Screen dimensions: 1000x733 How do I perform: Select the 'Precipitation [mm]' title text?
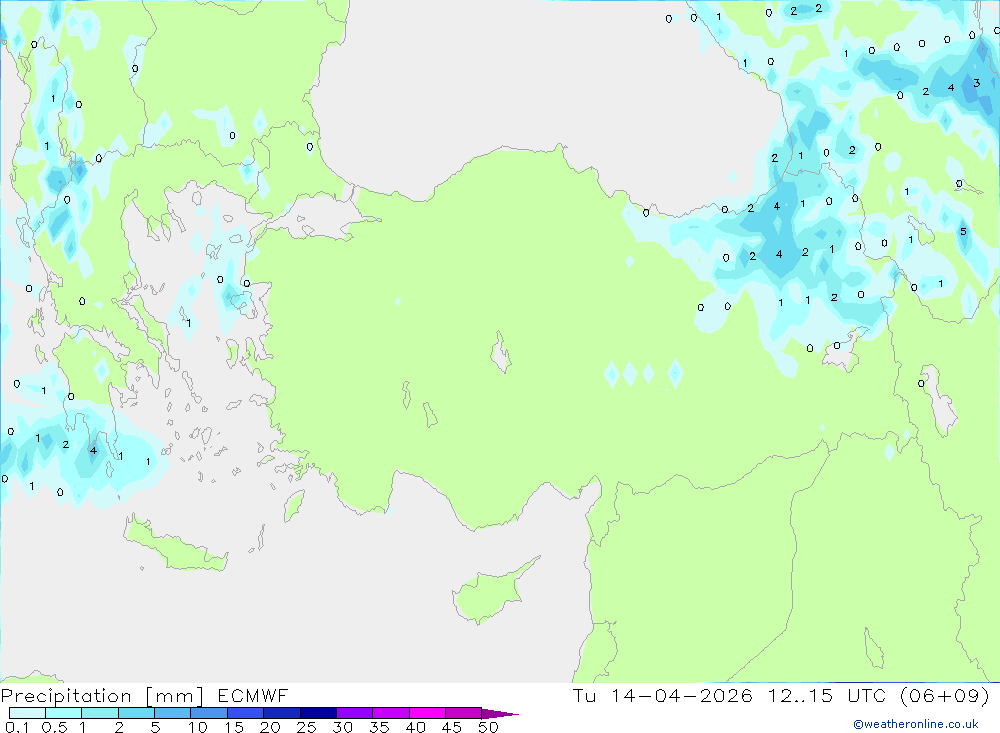pyautogui.click(x=103, y=696)
